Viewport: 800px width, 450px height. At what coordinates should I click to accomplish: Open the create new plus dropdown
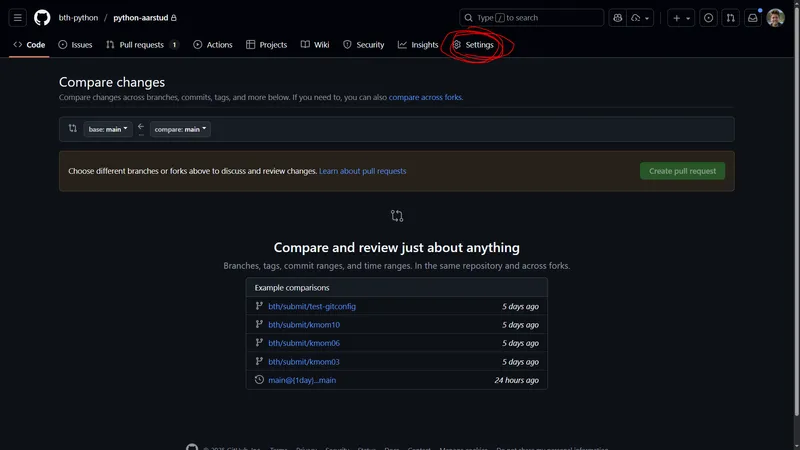(x=681, y=18)
